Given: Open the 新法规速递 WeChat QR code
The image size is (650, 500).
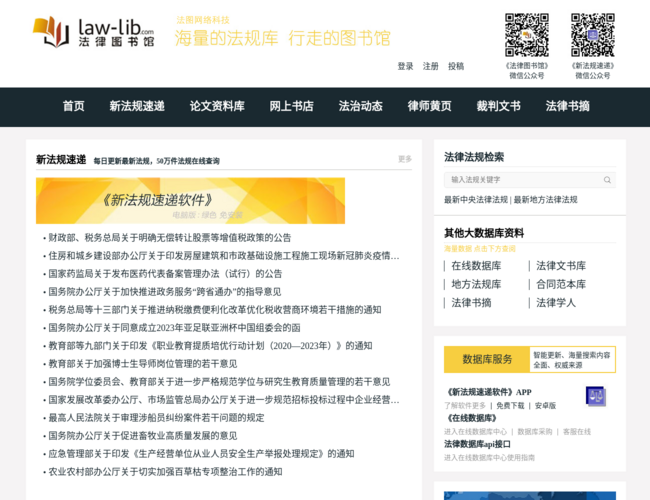Looking at the screenshot, I should [593, 35].
